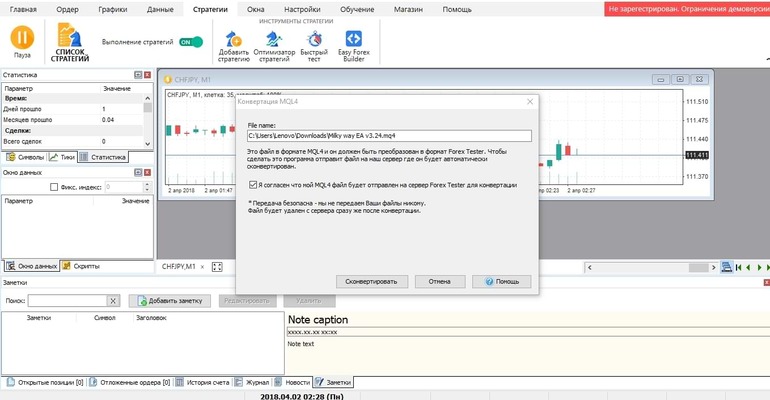Screen dimensions: 770x400
Task: Click the fullscreen chart icon
Action: (217, 267)
